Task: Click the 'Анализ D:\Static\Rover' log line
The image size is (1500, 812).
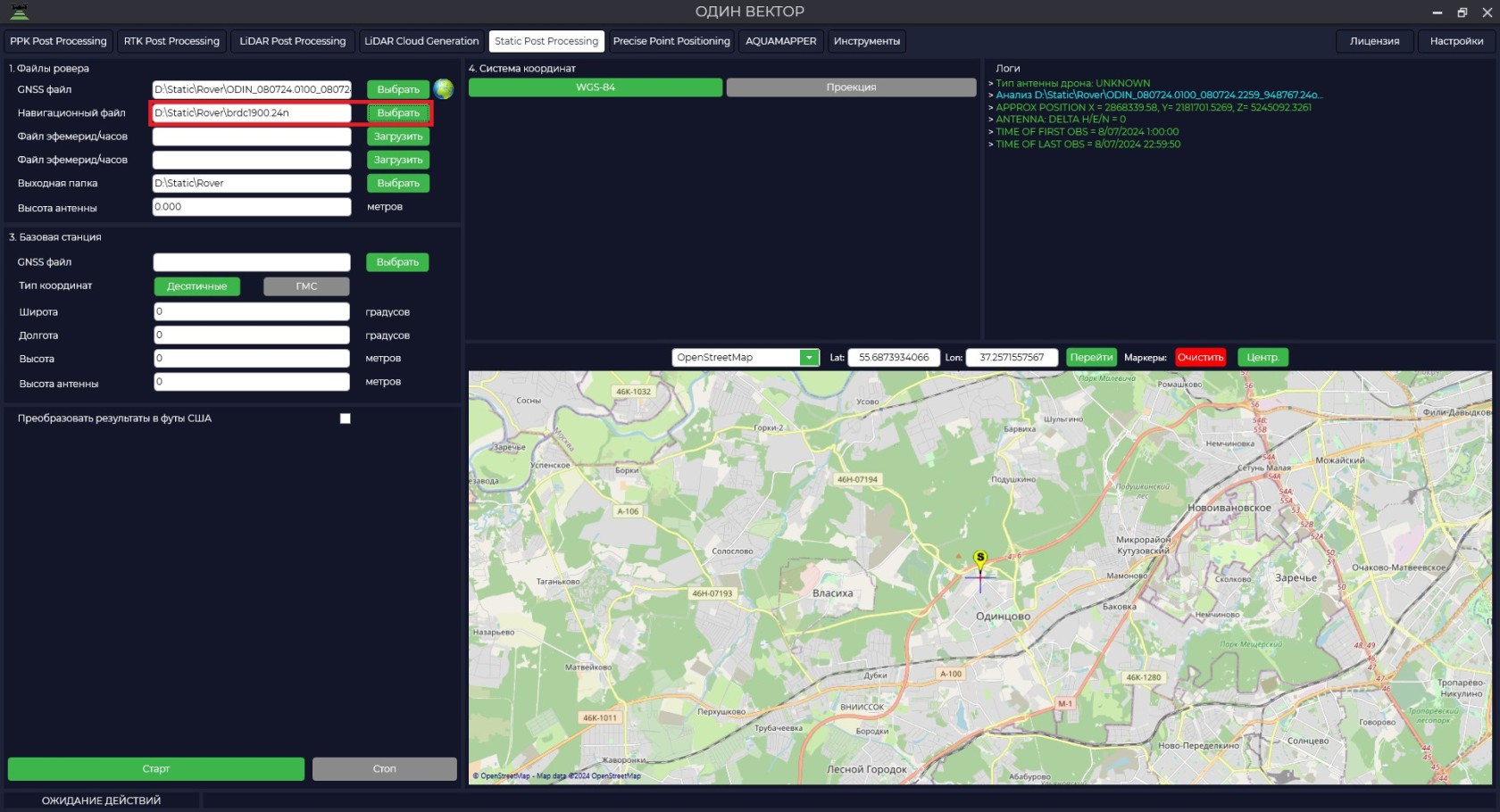Action: (1159, 95)
